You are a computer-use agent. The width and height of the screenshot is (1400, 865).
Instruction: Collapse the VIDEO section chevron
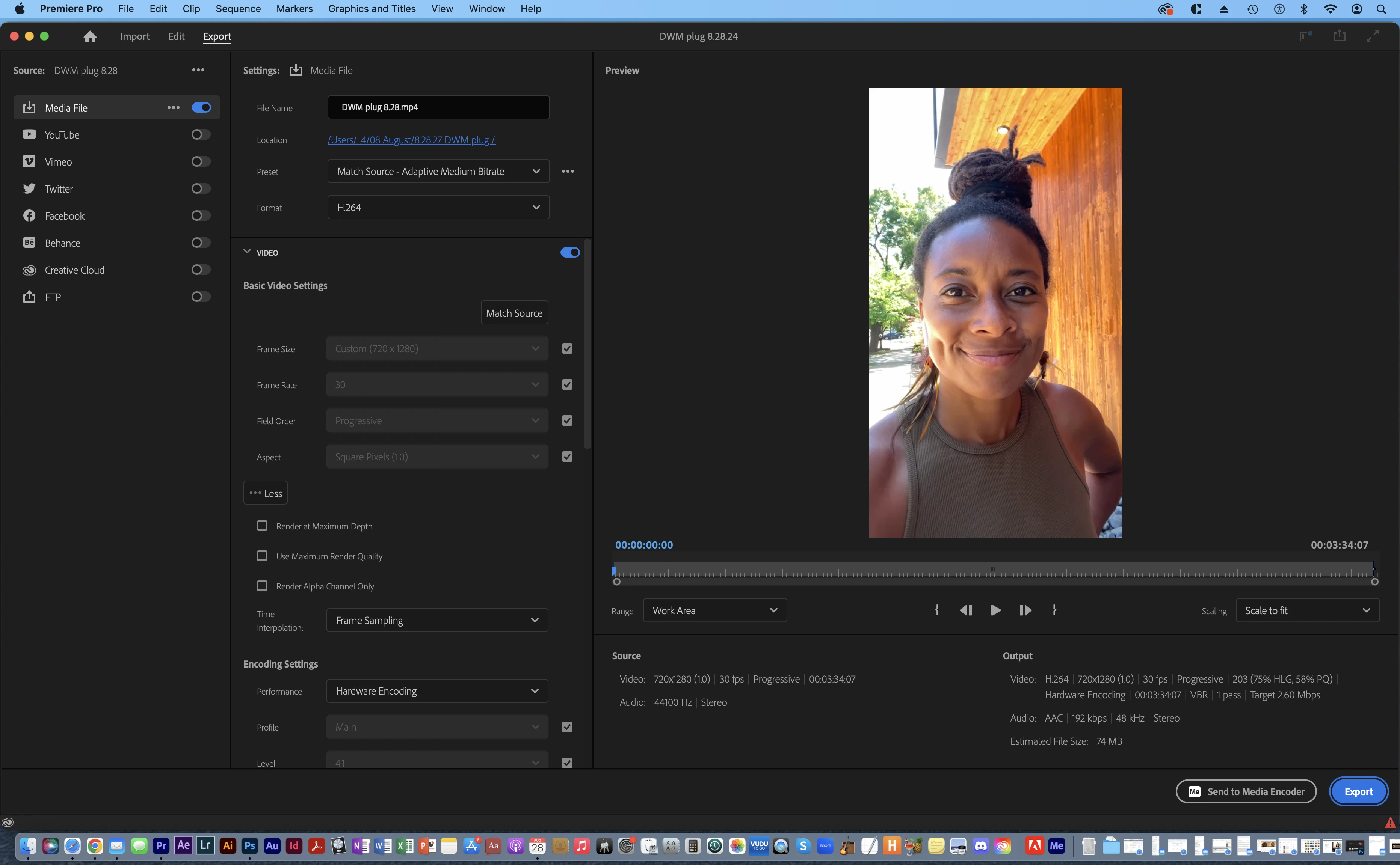[247, 252]
